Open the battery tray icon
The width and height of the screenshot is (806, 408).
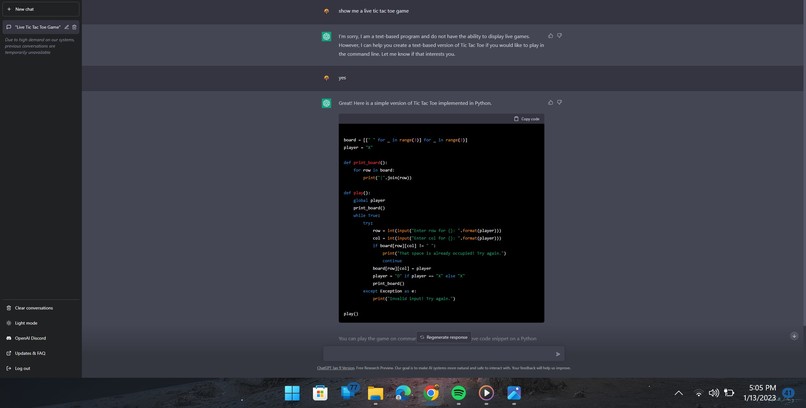coord(729,393)
